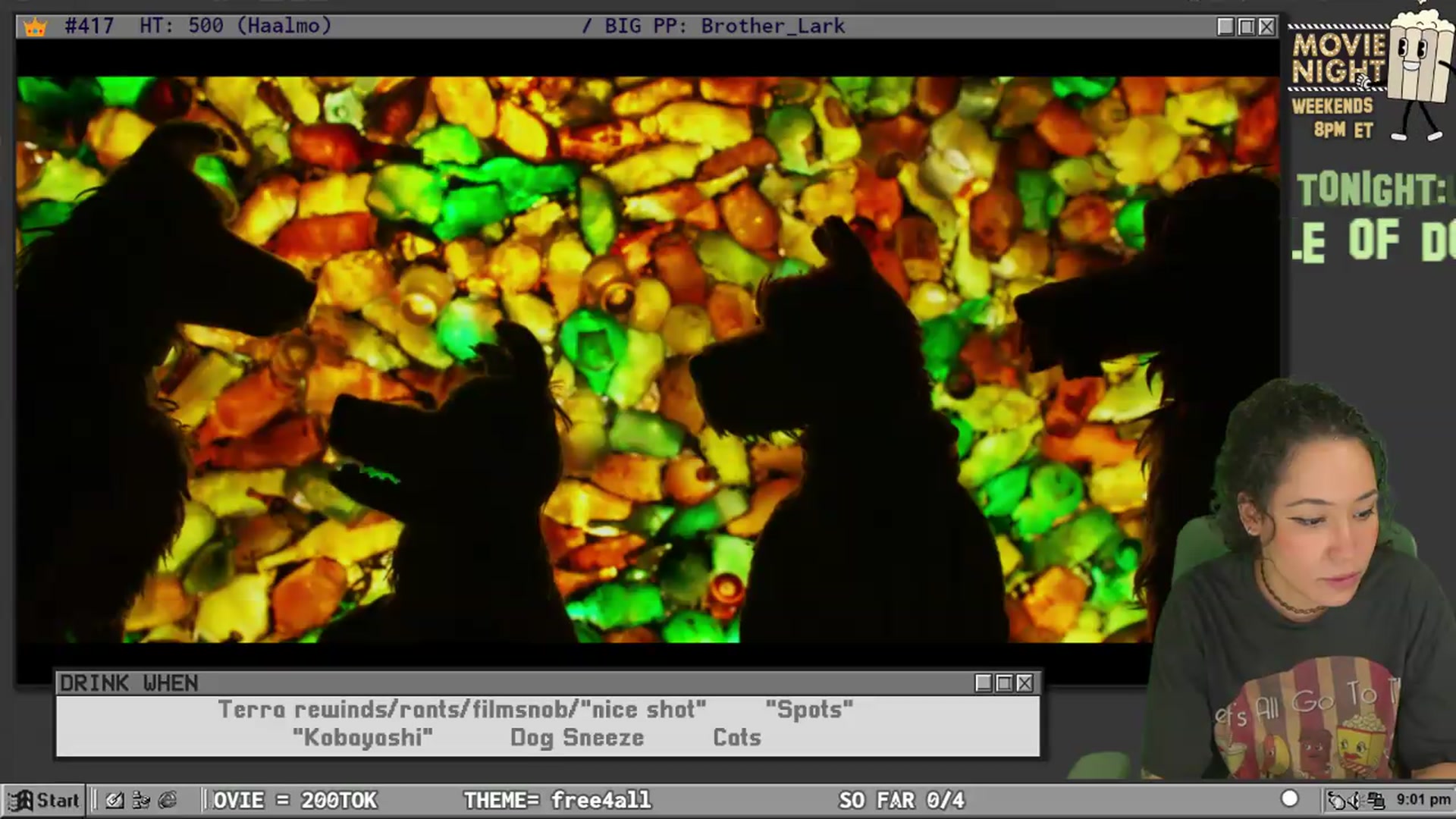Minimize the movie player window
The height and width of the screenshot is (819, 1456).
point(1225,27)
